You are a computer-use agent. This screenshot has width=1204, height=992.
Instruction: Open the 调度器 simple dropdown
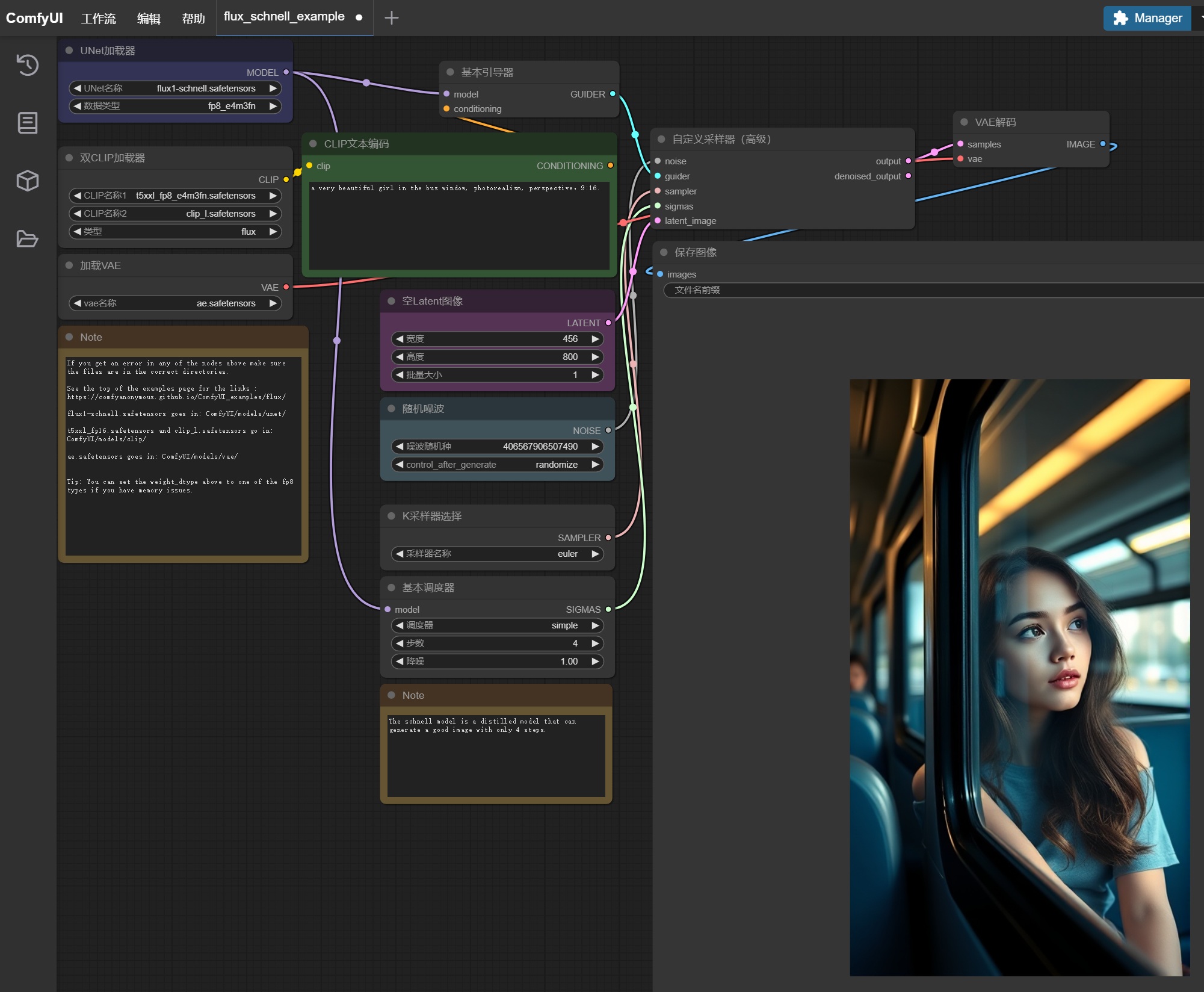tap(497, 625)
